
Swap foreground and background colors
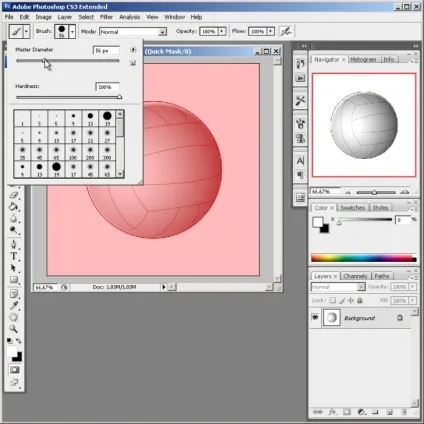(x=18, y=341)
